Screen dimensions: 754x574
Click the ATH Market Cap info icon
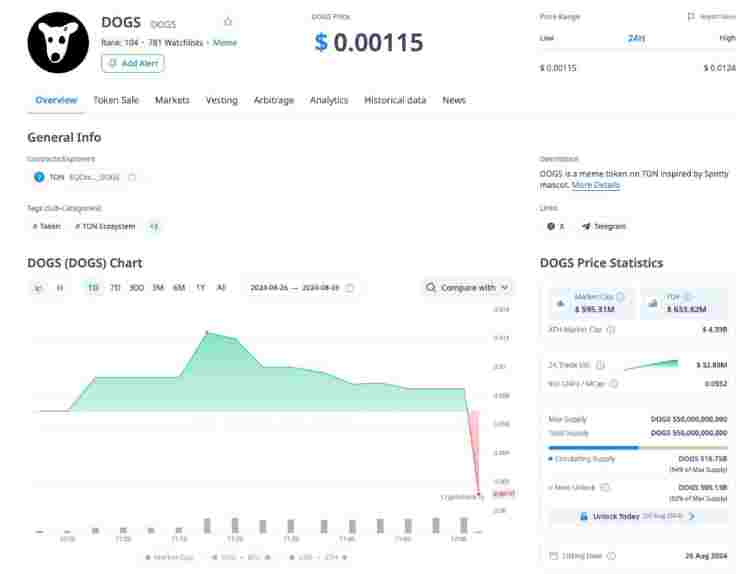611,330
